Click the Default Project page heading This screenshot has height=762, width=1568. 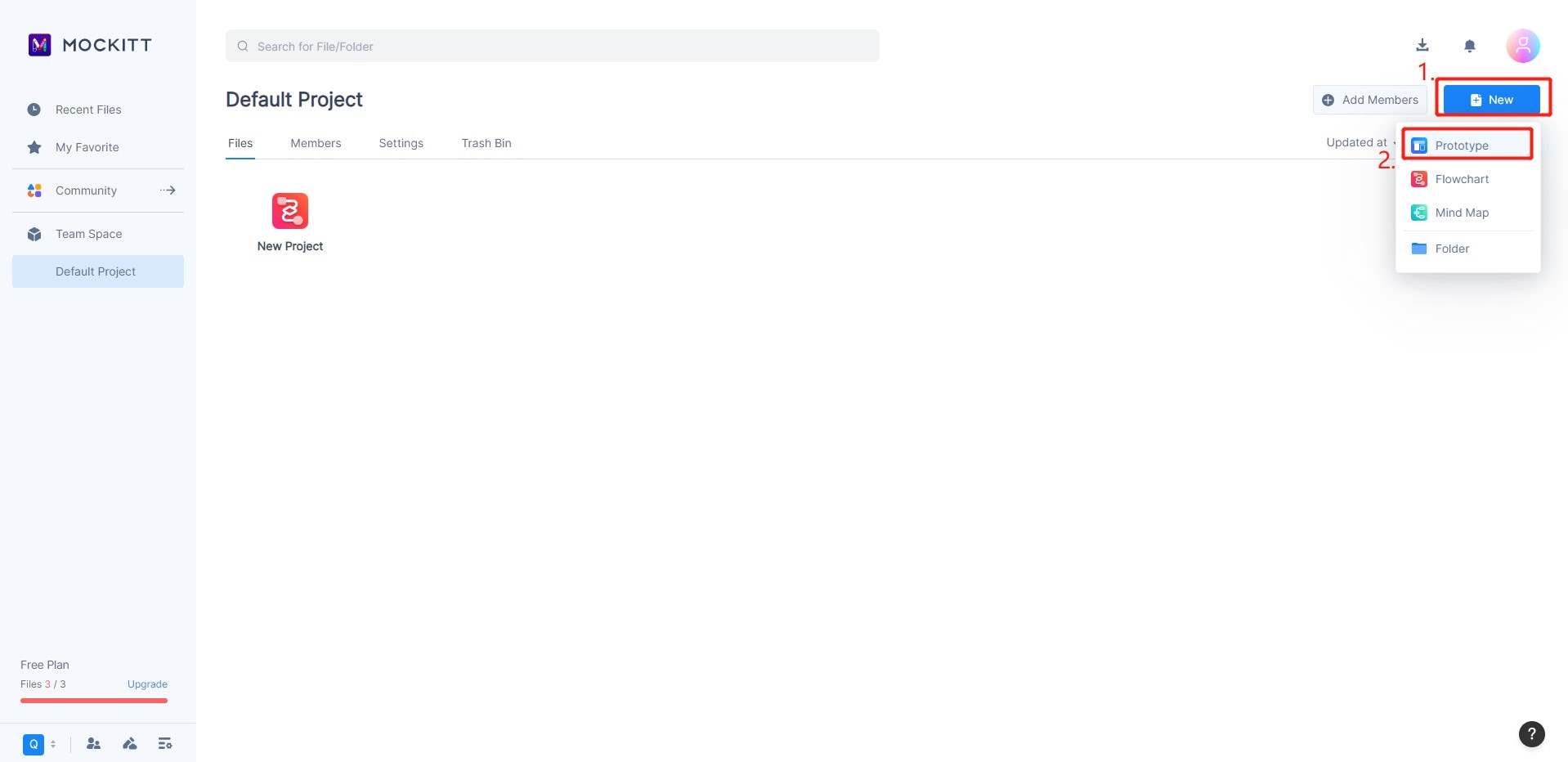point(294,100)
